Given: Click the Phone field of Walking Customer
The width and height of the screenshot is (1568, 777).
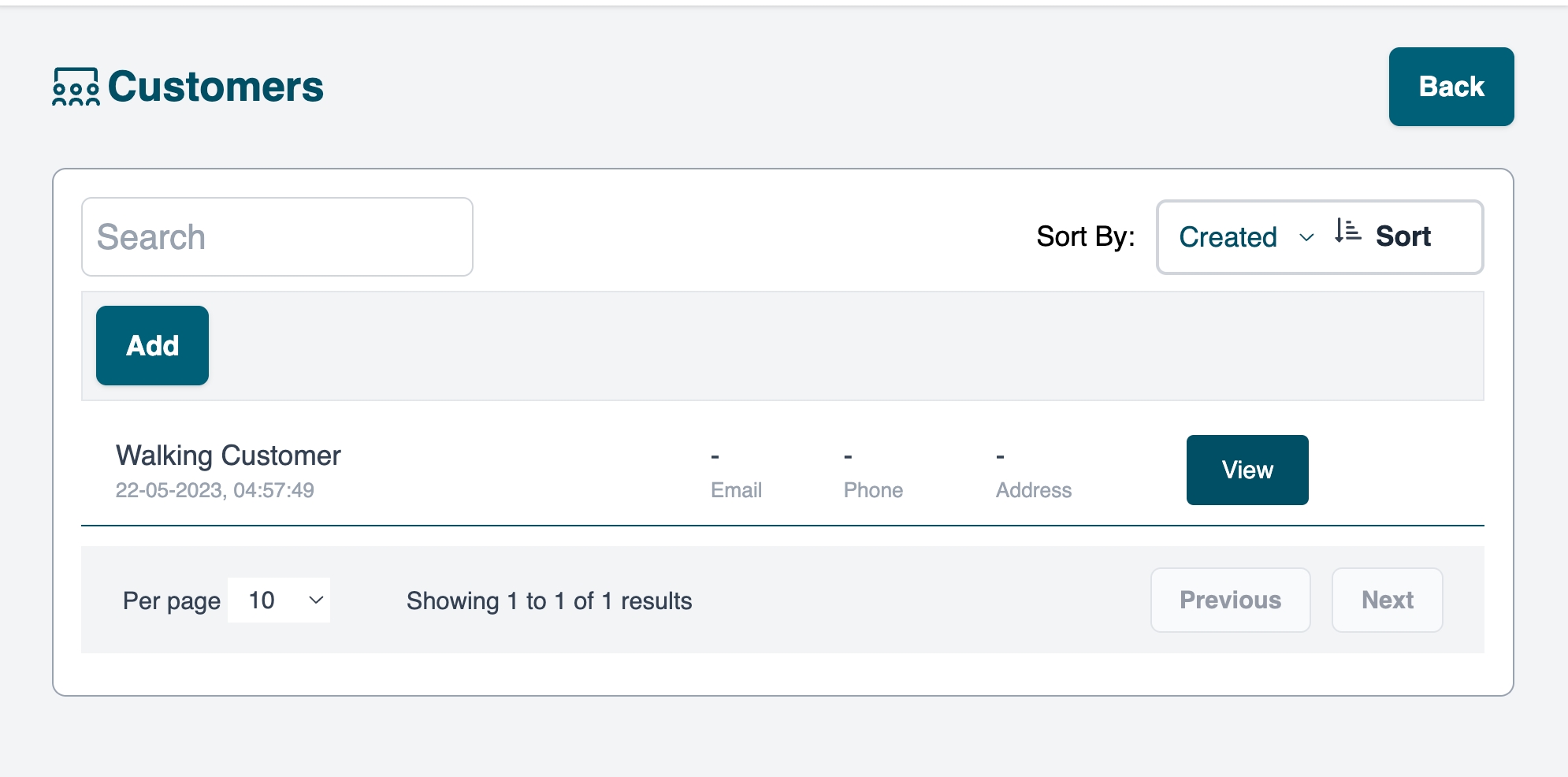Looking at the screenshot, I should pyautogui.click(x=873, y=490).
